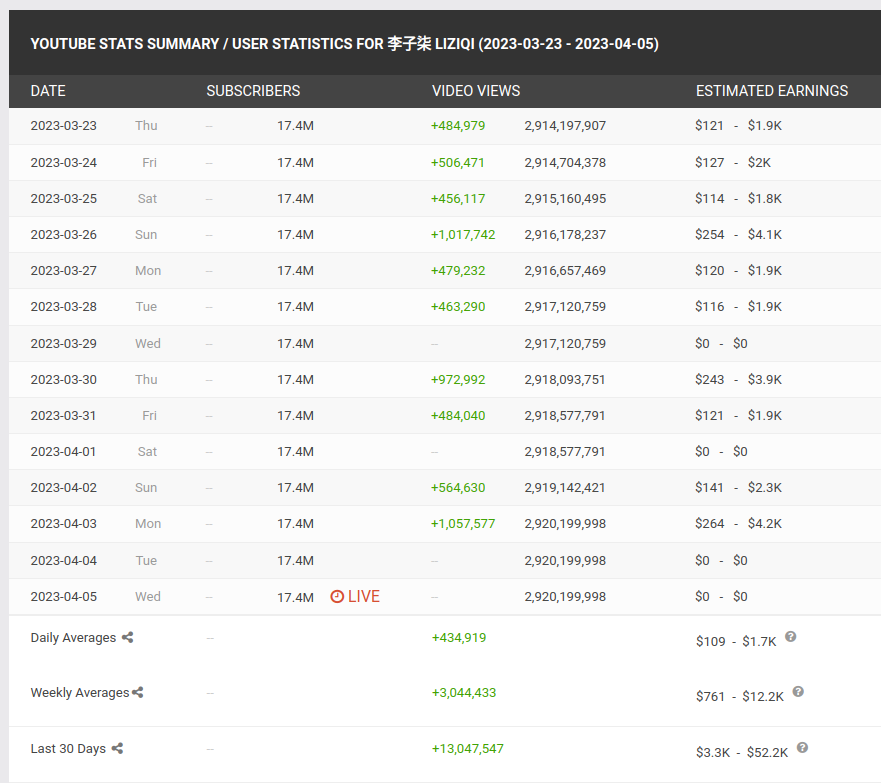
Task: Click earnings value $141 - $2.3K
Action: click(x=738, y=488)
